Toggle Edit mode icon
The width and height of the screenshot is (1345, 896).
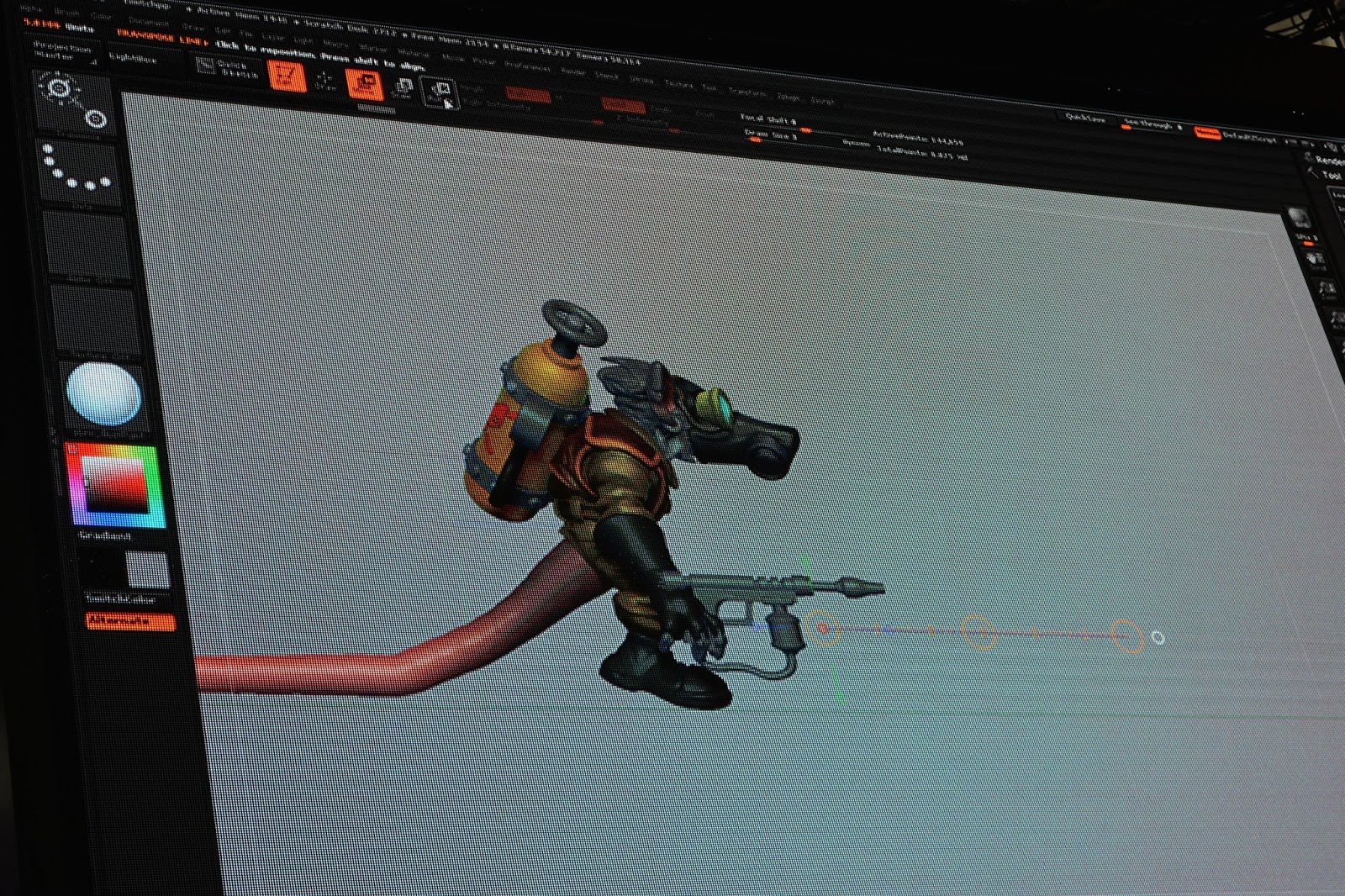point(287,76)
